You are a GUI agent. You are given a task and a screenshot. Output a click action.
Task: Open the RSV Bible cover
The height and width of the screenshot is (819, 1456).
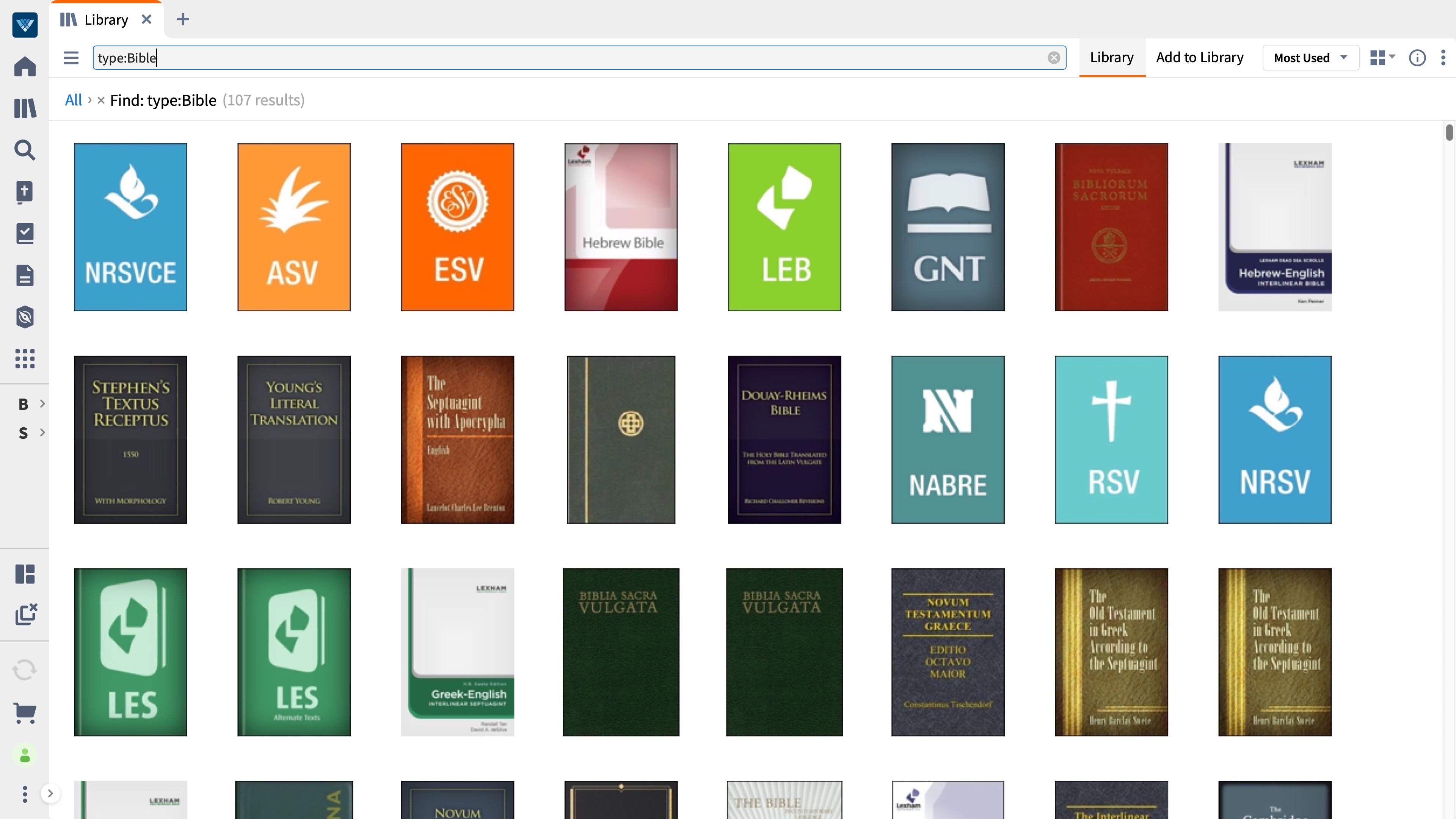(x=1111, y=439)
